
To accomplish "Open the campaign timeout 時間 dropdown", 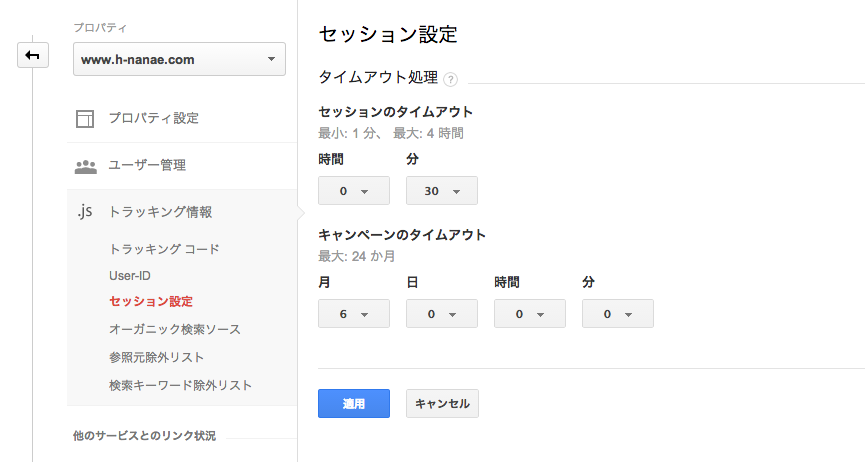I will (x=530, y=314).
